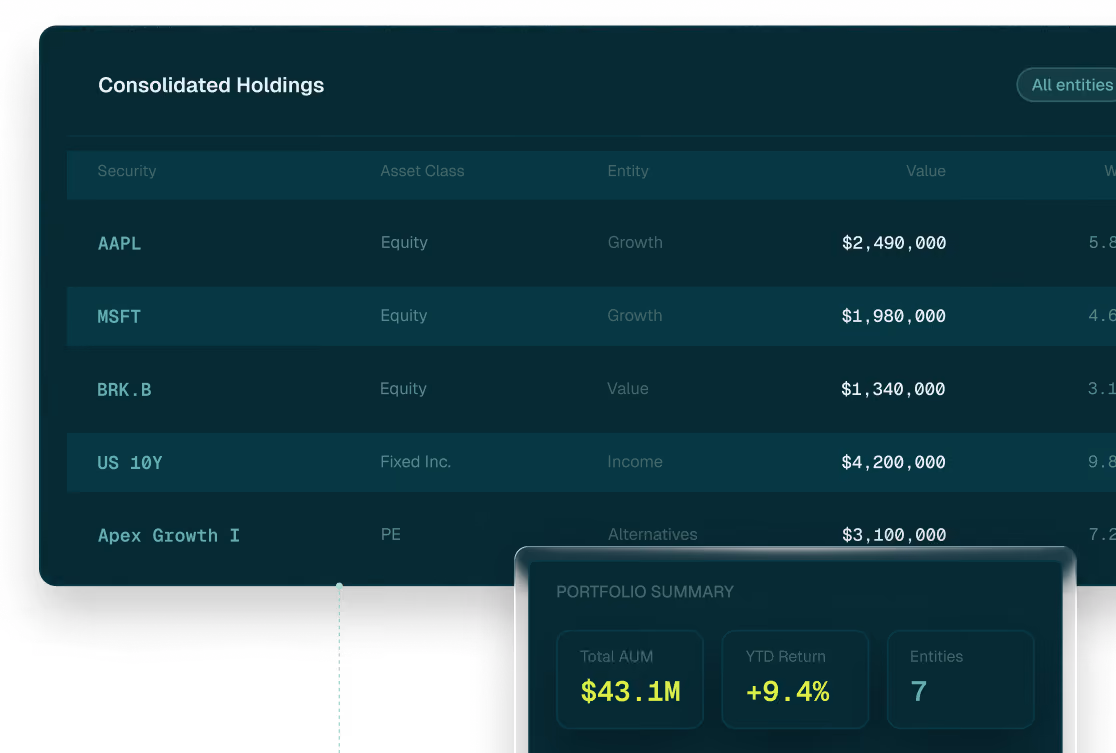Image resolution: width=1116 pixels, height=753 pixels.
Task: Click Growth entity in AAPL row
Action: coord(635,243)
